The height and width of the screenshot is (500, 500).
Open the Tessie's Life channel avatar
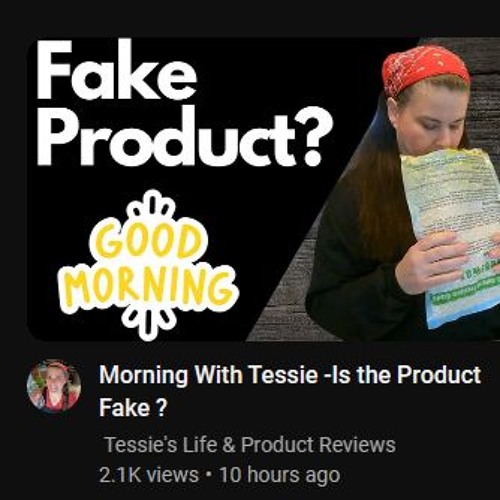54,387
